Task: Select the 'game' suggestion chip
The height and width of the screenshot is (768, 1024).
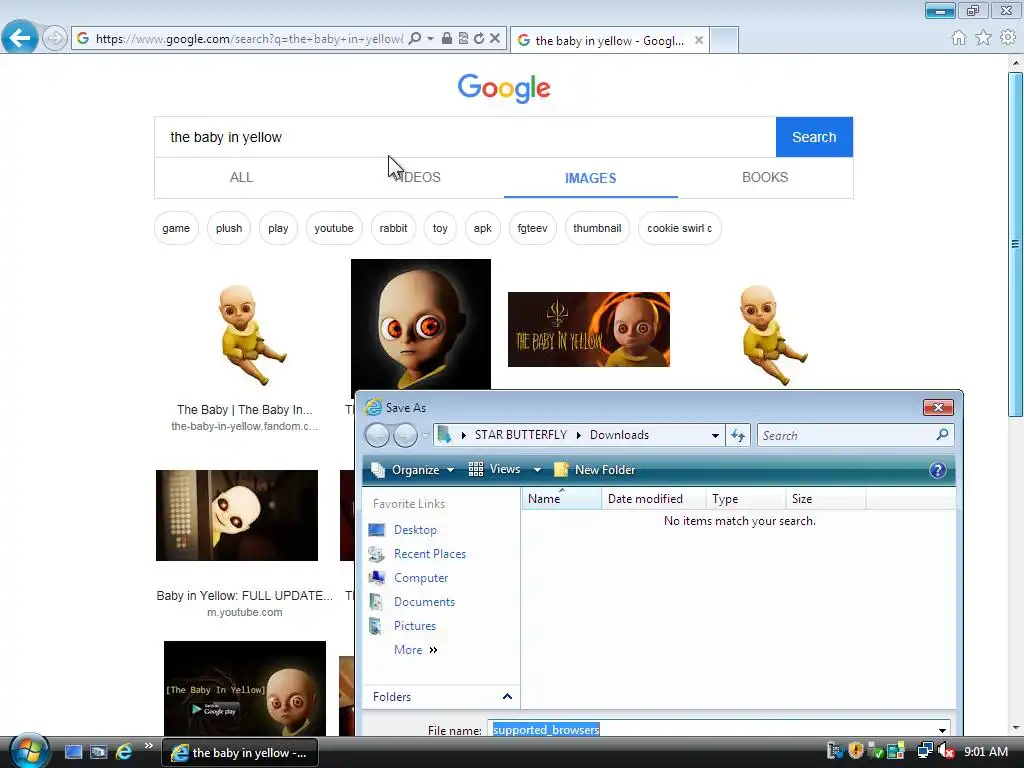Action: [176, 229]
